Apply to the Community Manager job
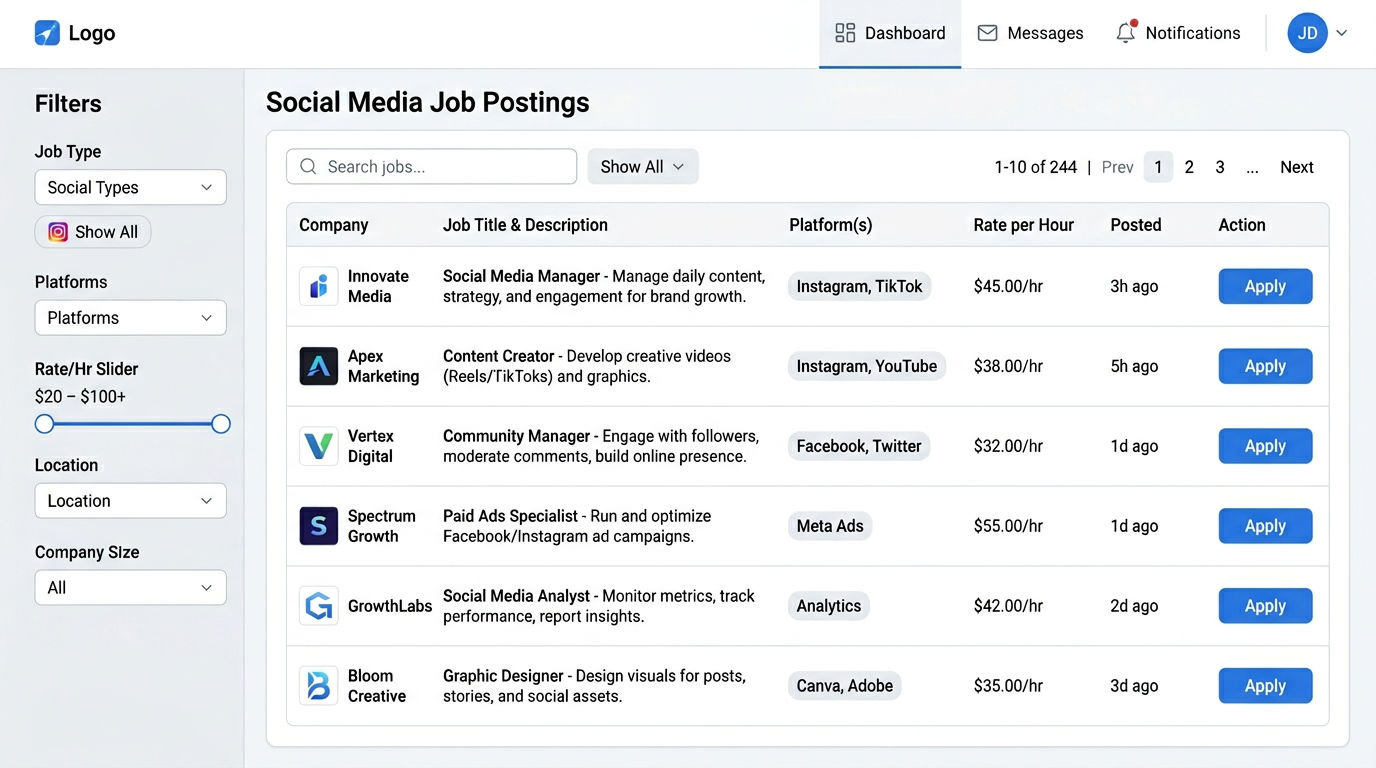Viewport: 1376px width, 768px height. 1265,446
